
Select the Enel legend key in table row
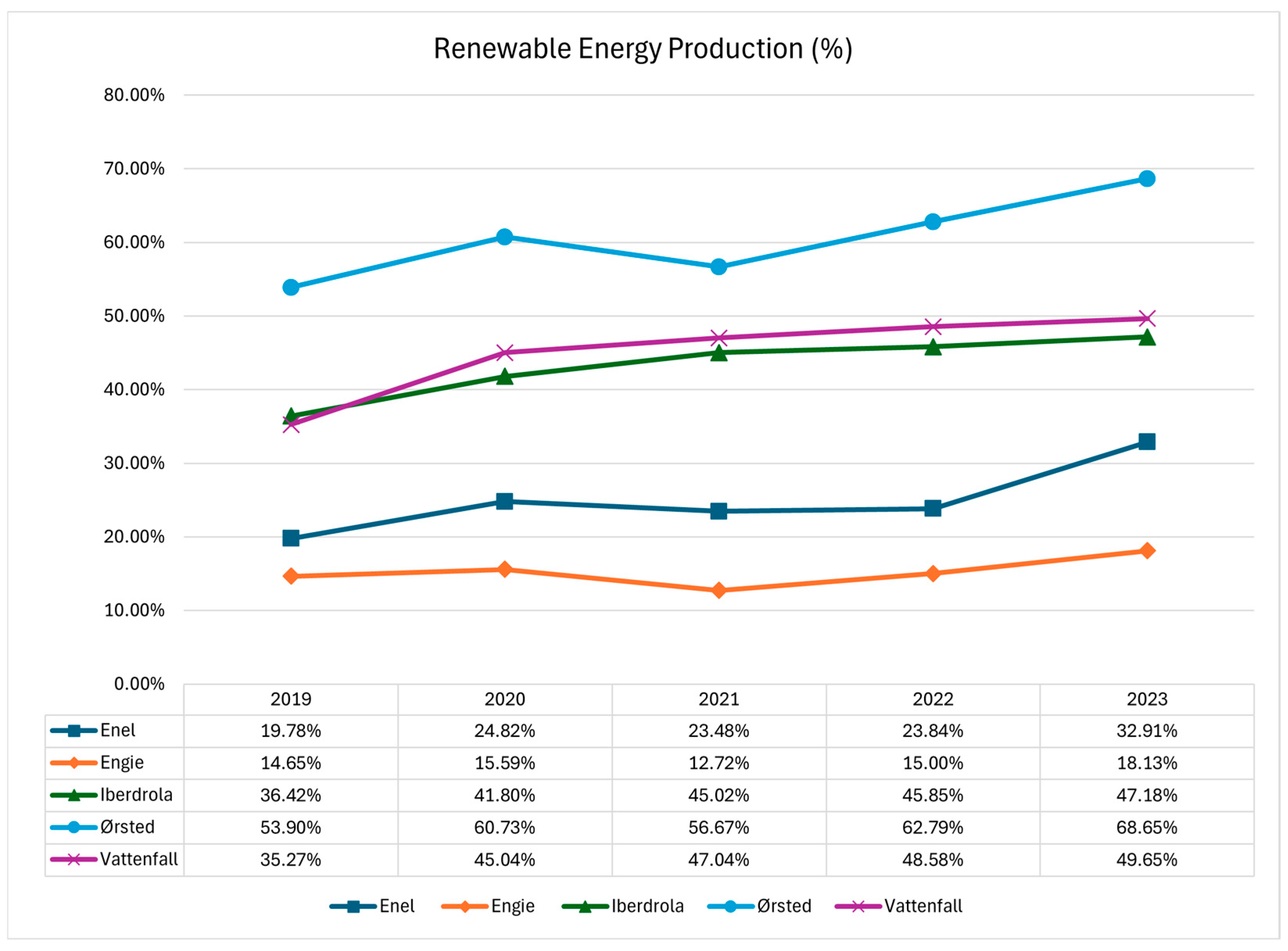click(74, 731)
